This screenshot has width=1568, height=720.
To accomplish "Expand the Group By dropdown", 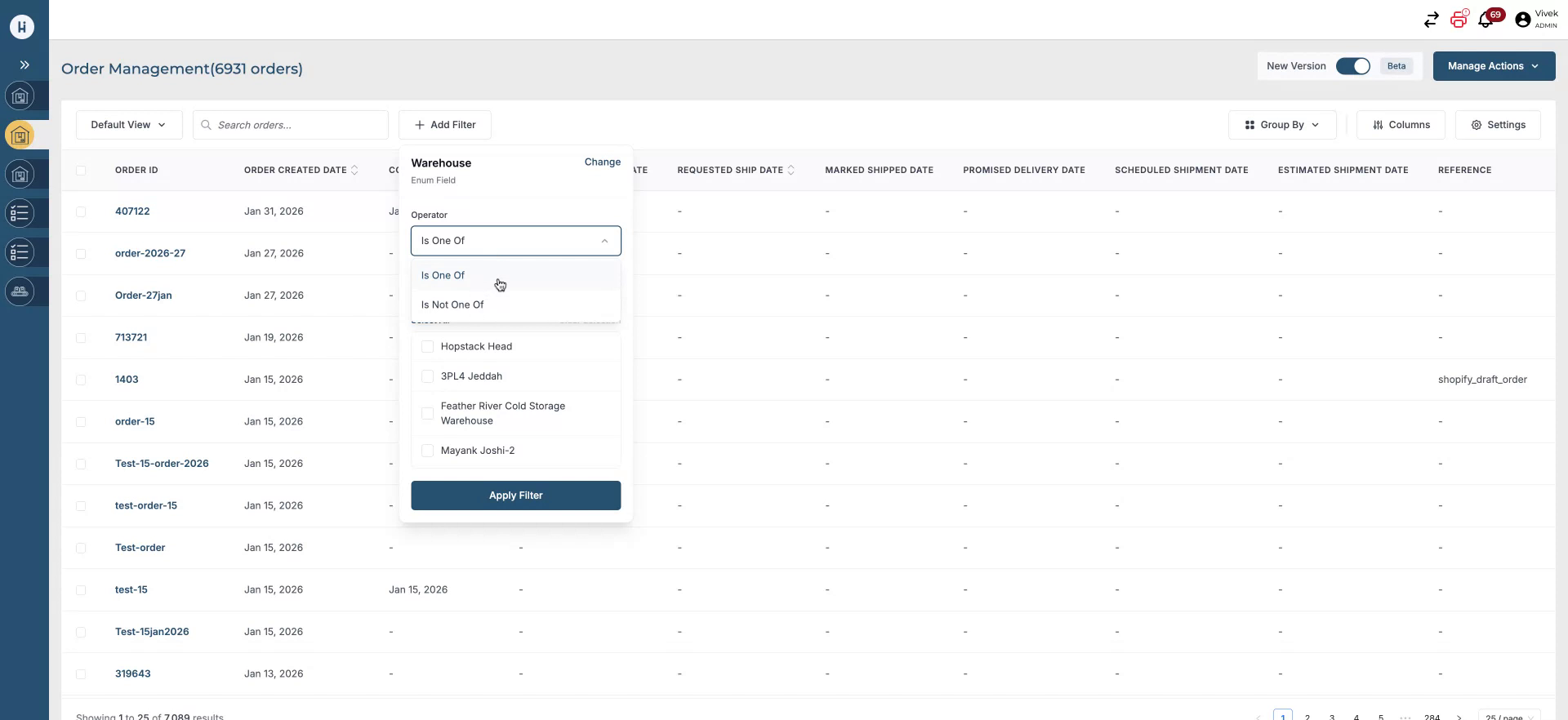I will pyautogui.click(x=1281, y=125).
